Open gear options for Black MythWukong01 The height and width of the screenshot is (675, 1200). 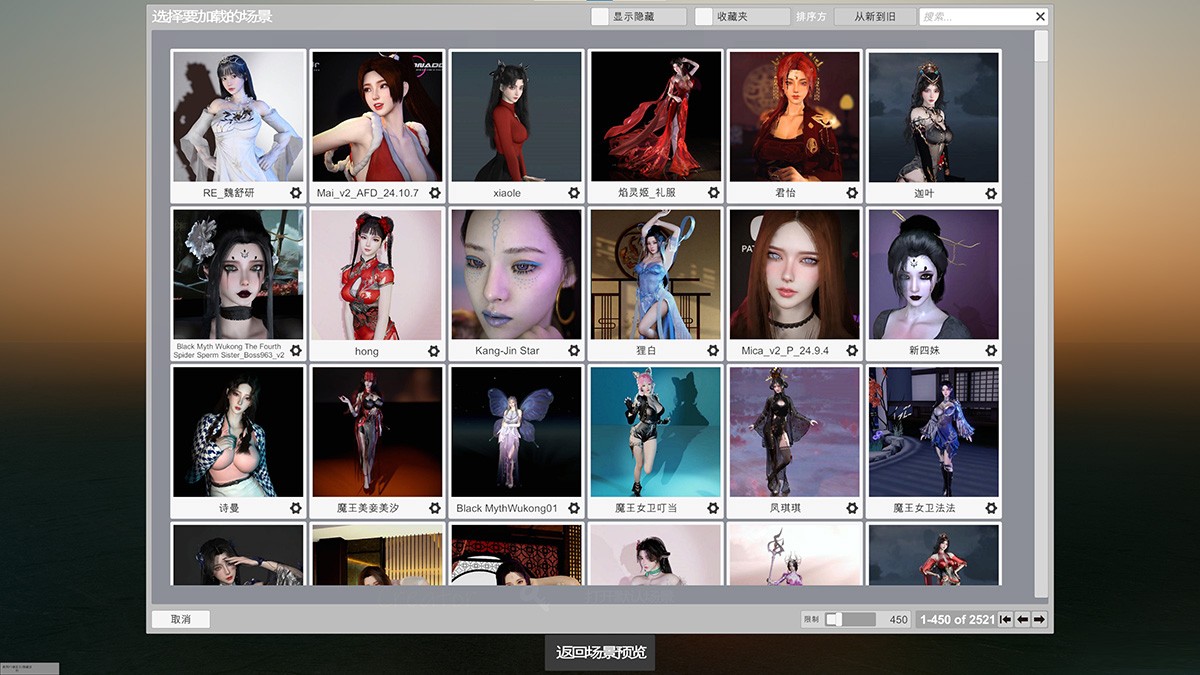coord(574,508)
